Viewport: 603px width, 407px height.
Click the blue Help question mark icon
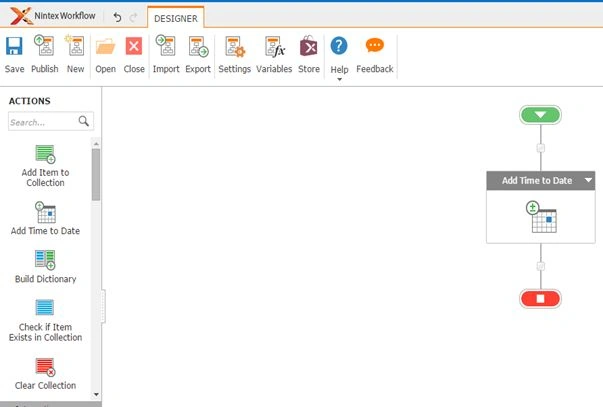point(339,46)
